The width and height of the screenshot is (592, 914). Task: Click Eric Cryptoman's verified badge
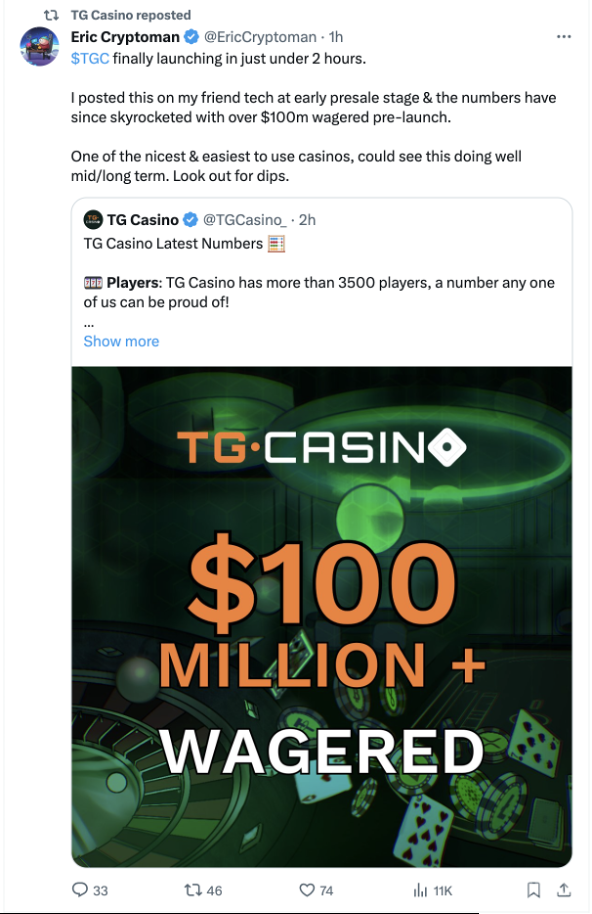click(x=191, y=37)
